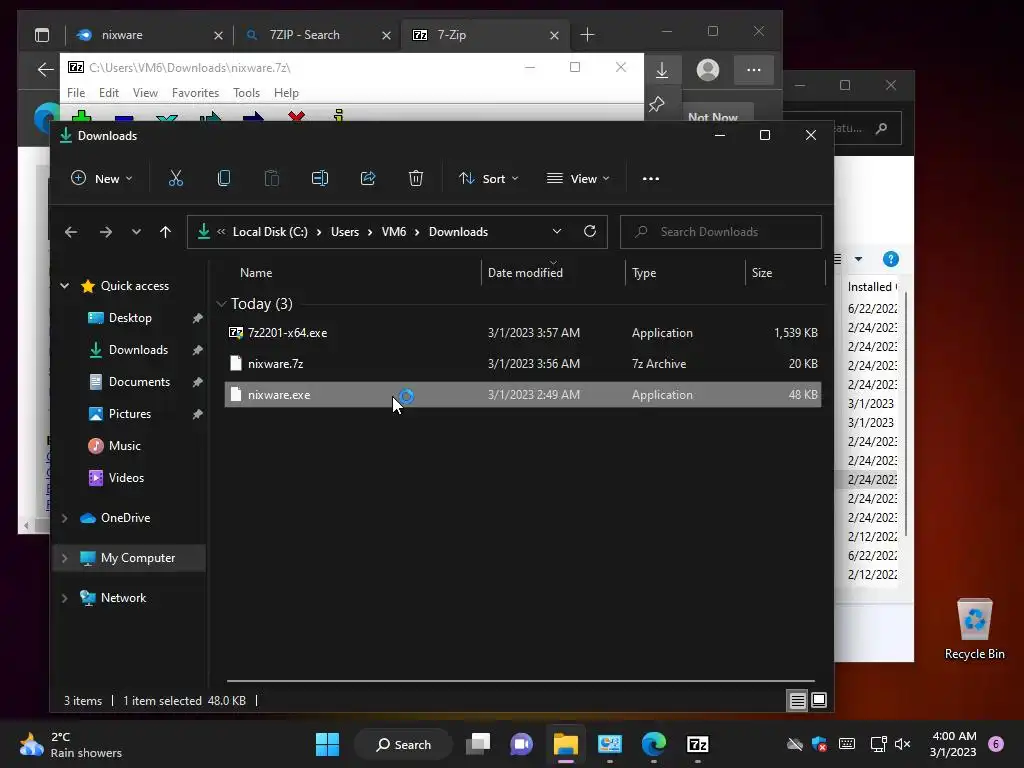Open Edit menu in 7-Zip window
The image size is (1024, 768).
108,93
